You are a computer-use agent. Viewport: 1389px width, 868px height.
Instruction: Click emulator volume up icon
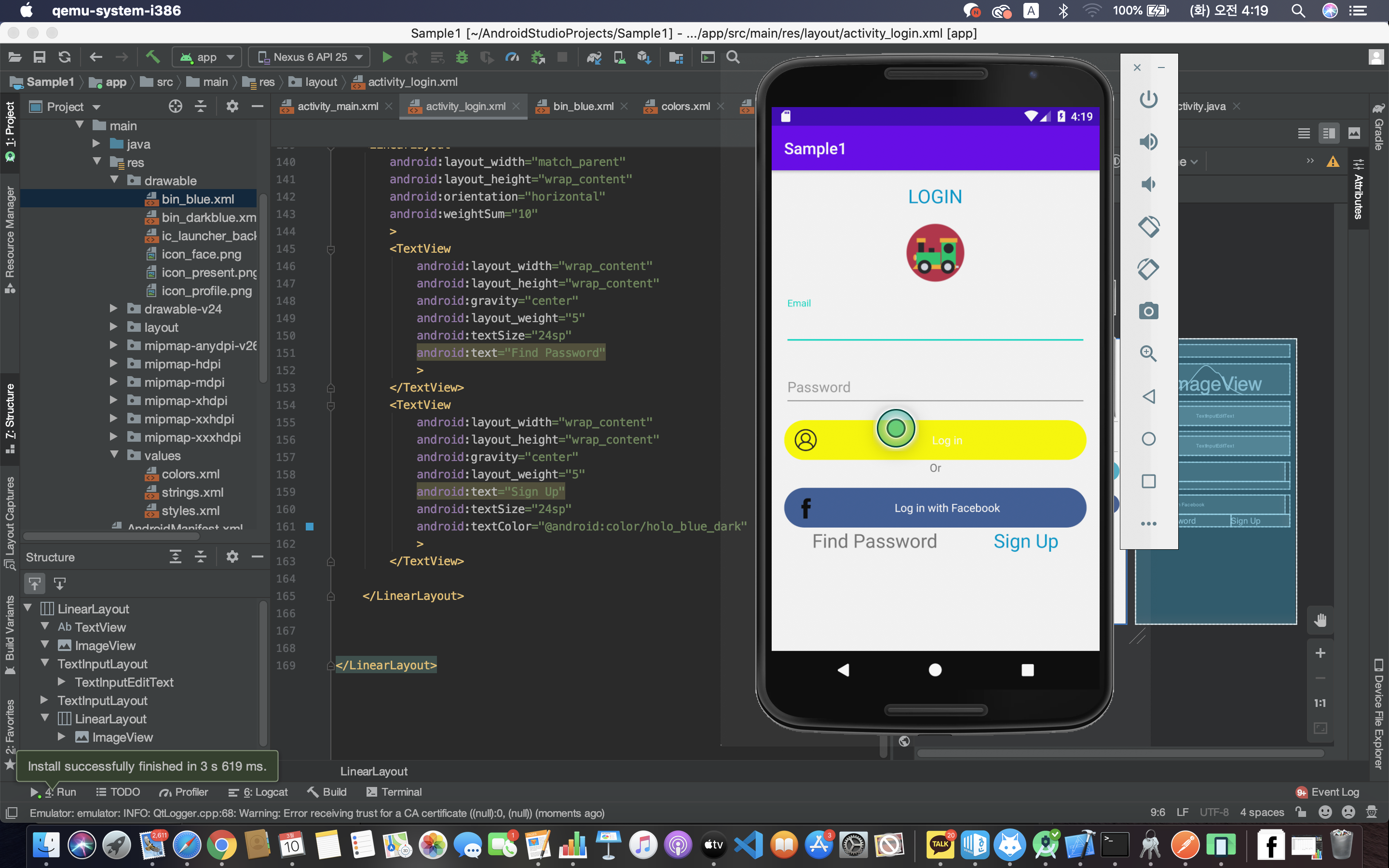tap(1148, 142)
